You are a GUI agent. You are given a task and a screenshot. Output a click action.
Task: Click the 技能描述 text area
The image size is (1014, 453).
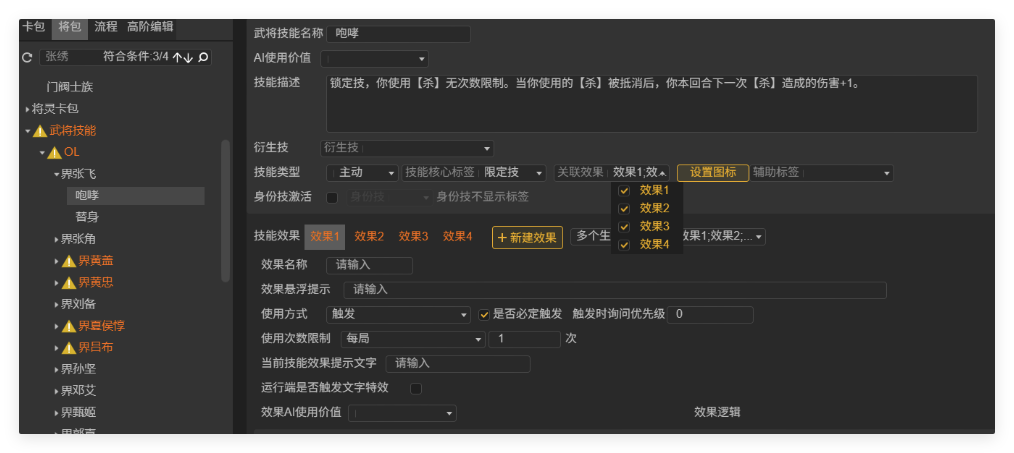coord(652,104)
